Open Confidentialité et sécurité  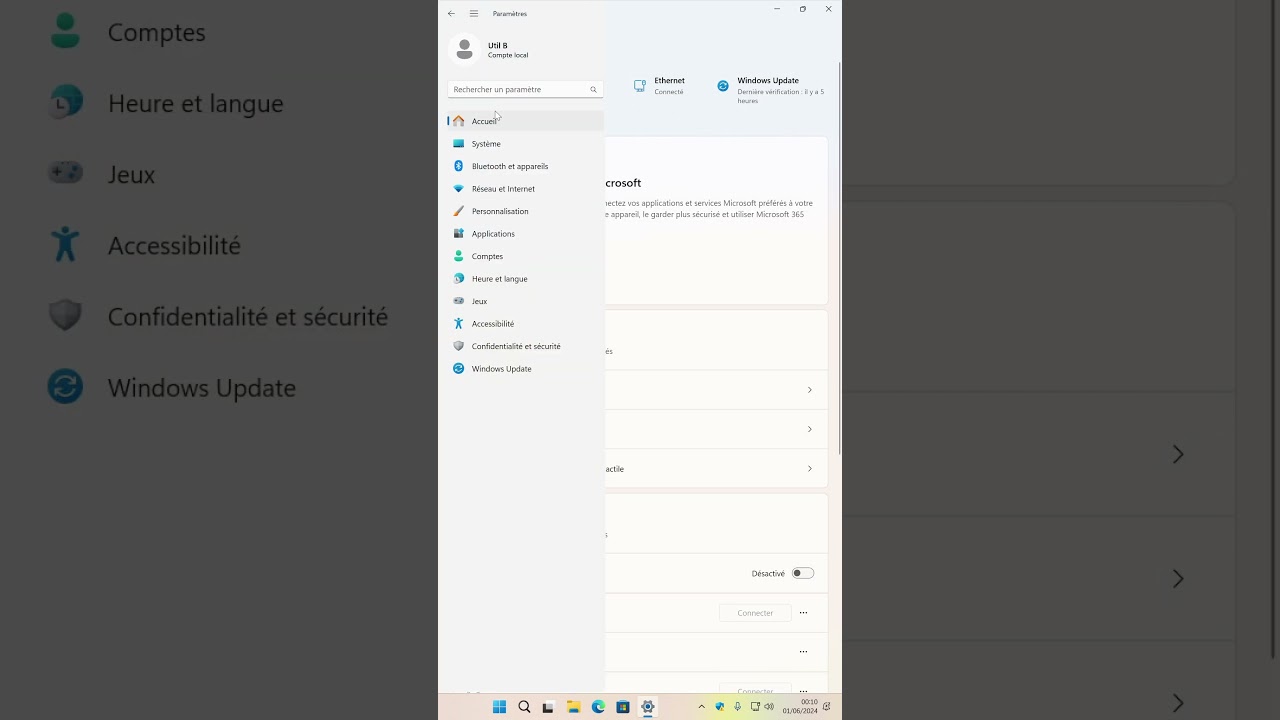[525, 346]
